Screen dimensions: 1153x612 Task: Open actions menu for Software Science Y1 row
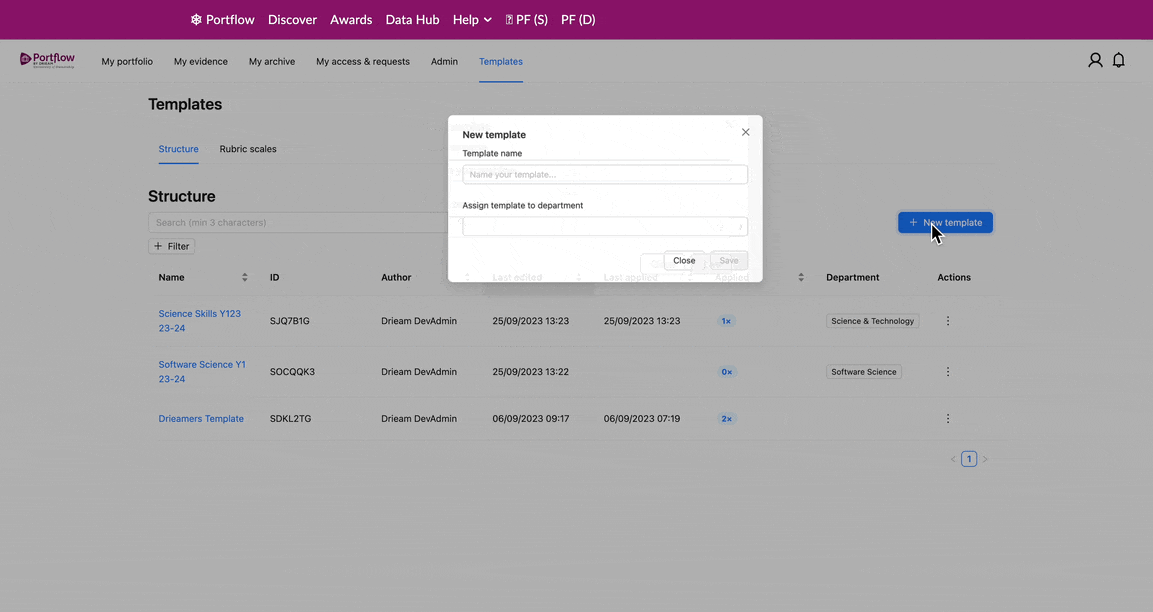pos(947,371)
